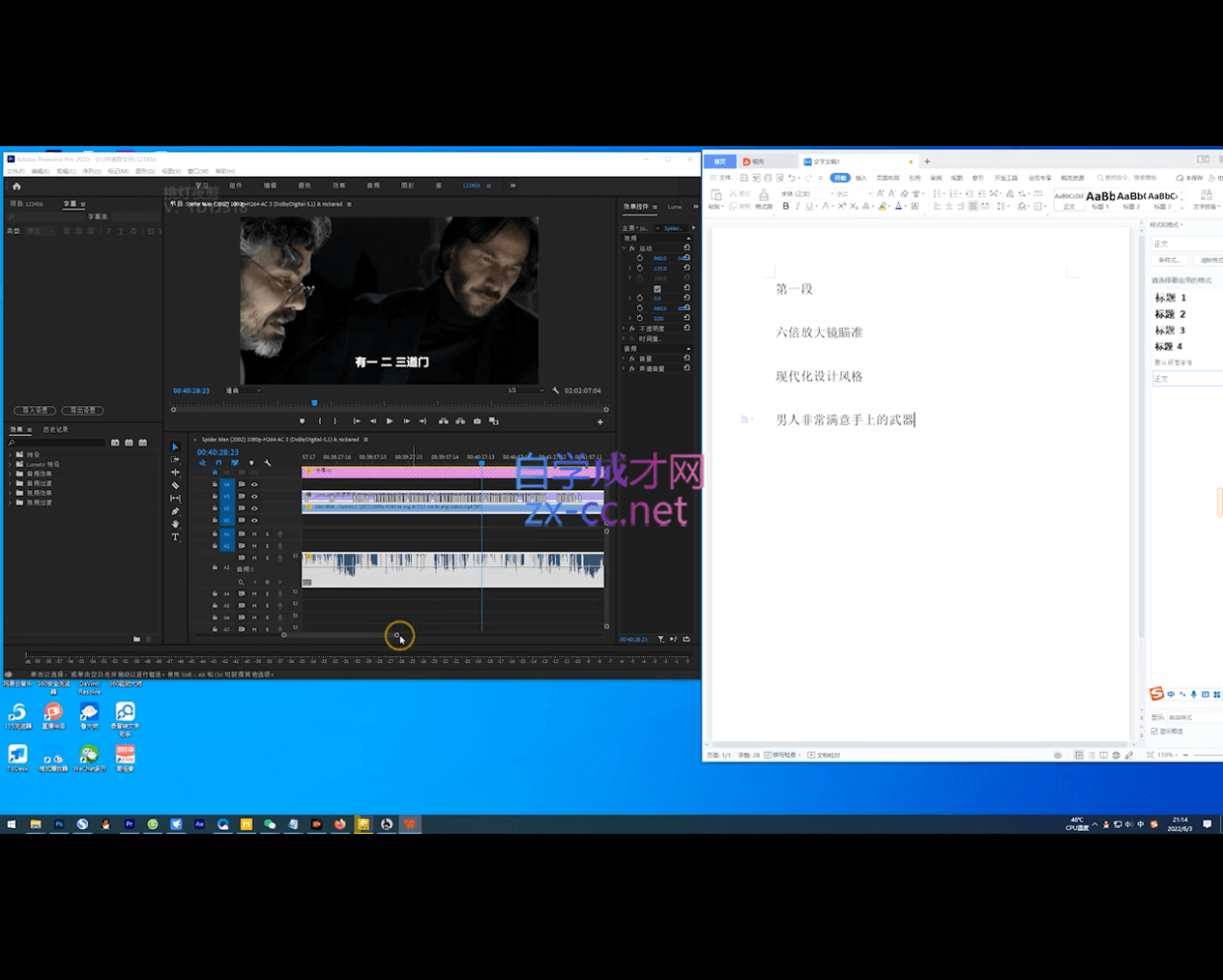Select the Hand tool in Premiere
Screen dimensions: 1223x980
(176, 525)
